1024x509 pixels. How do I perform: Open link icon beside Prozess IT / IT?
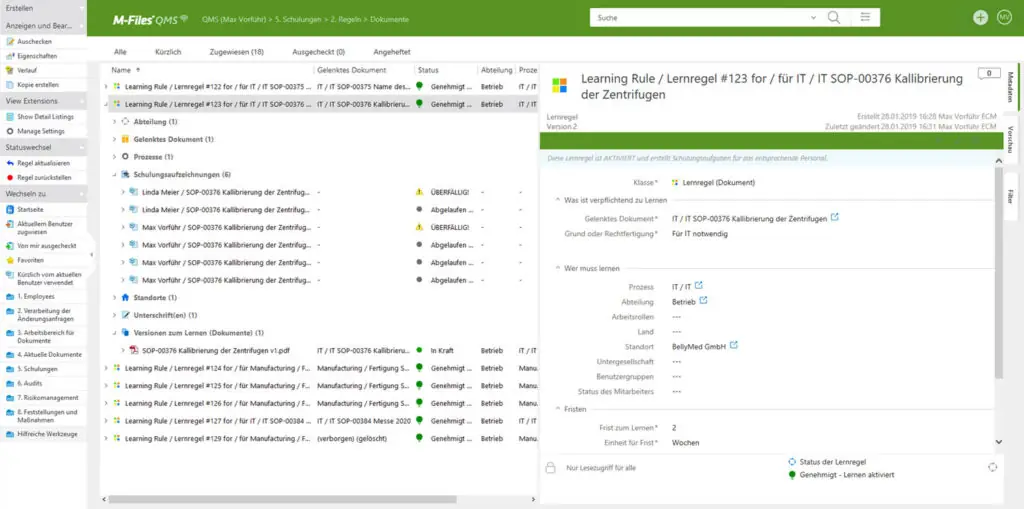tap(698, 286)
